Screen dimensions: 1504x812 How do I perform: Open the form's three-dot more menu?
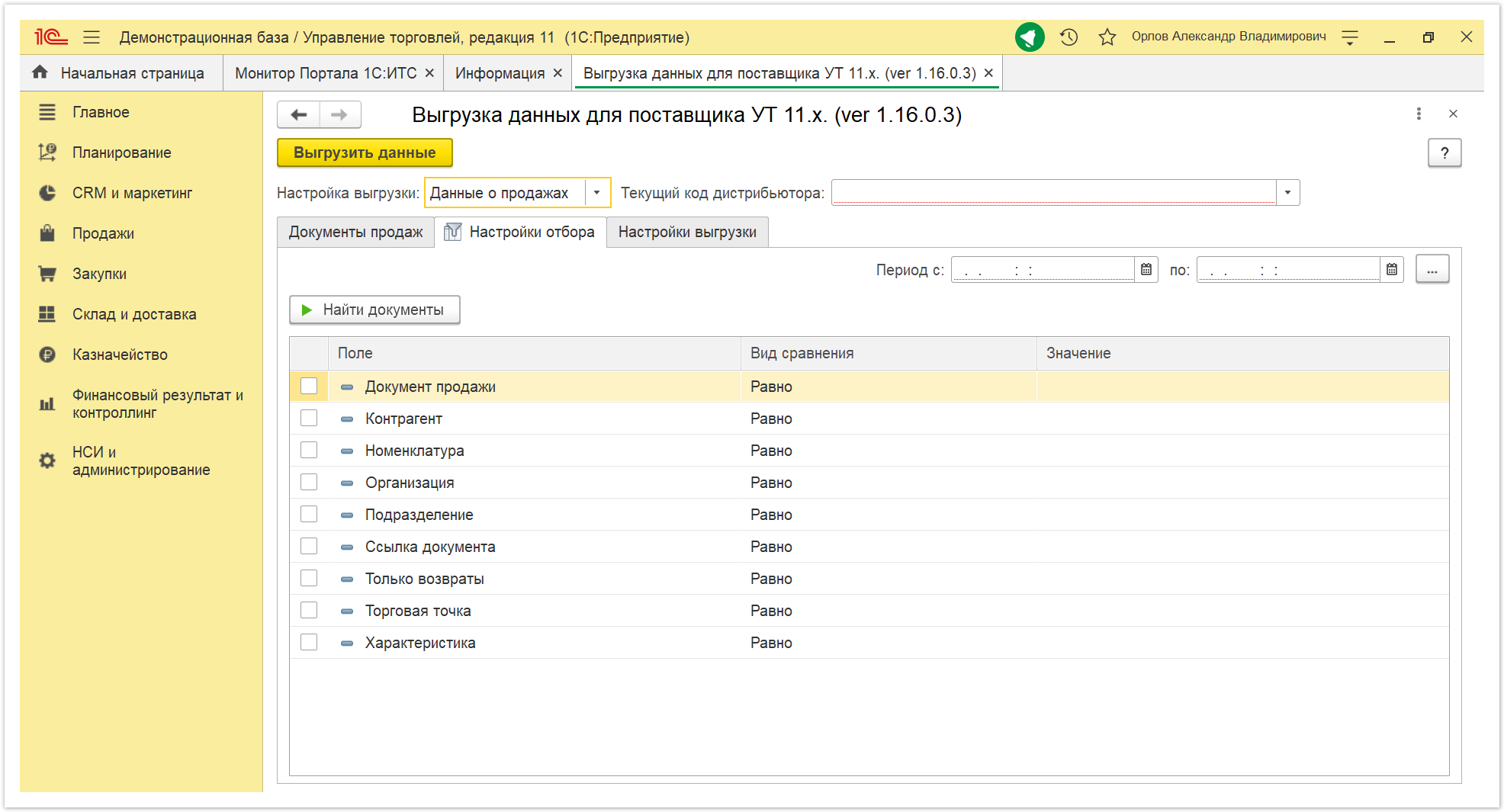click(x=1419, y=114)
